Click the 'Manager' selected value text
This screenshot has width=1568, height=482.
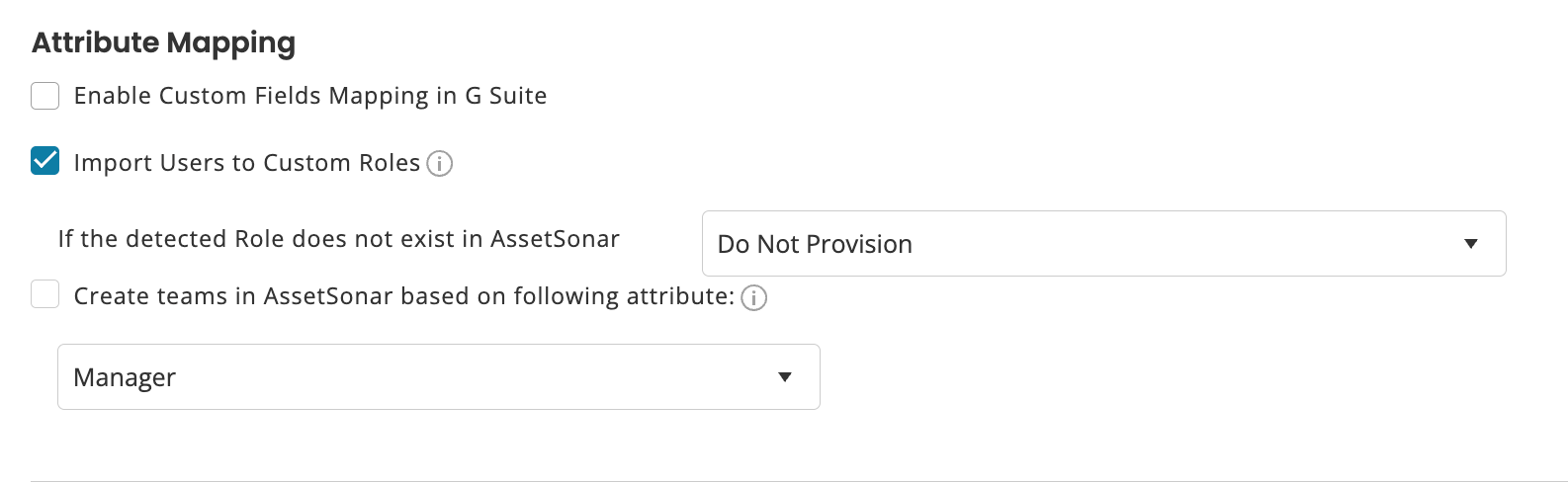coord(125,377)
